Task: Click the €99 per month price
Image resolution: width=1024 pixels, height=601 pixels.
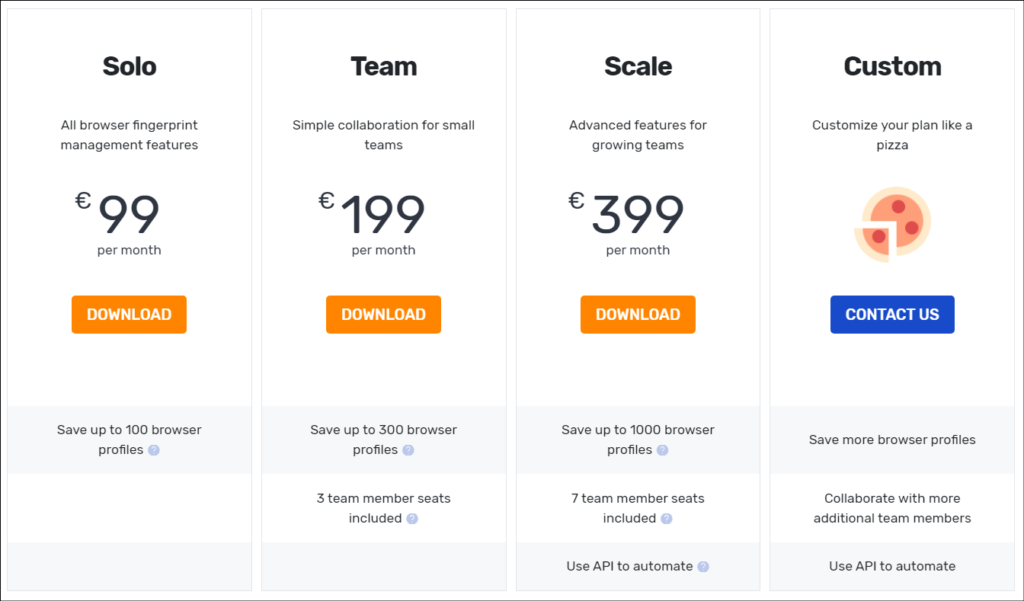Action: [118, 223]
